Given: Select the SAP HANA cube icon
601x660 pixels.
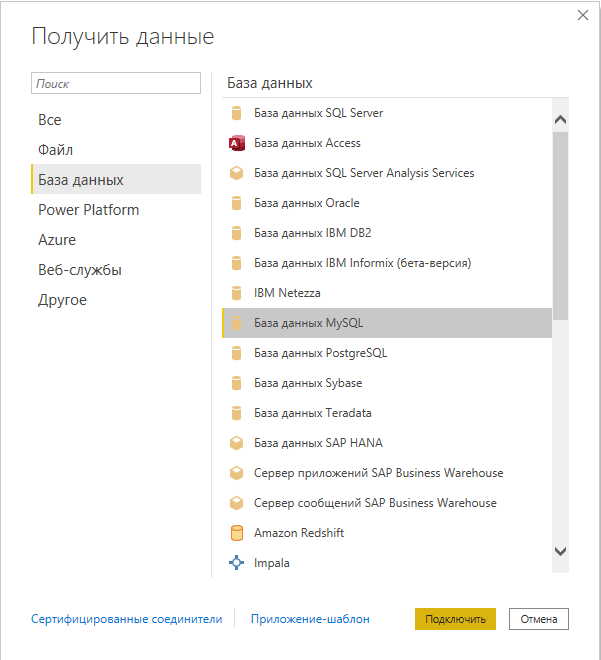Looking at the screenshot, I should 237,443.
